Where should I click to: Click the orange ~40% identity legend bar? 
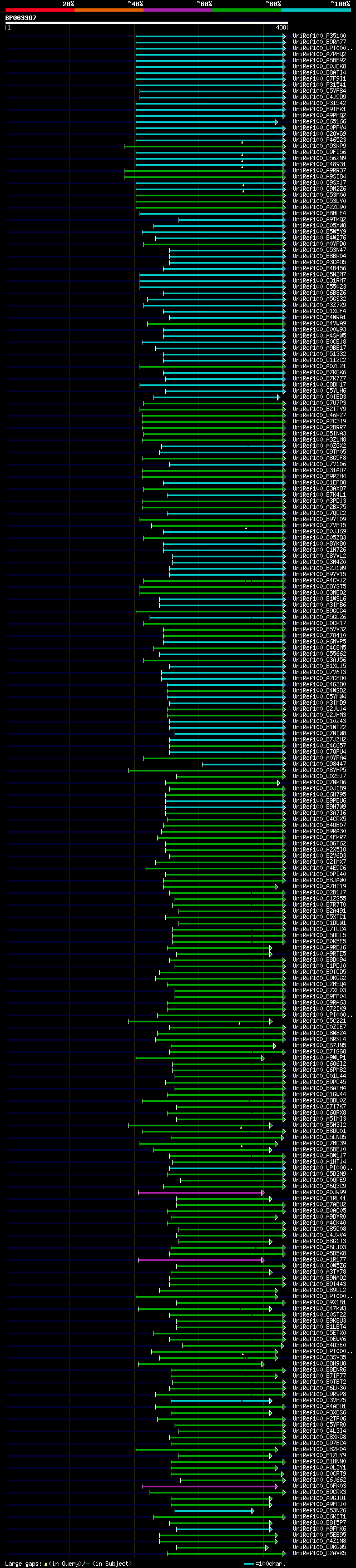click(x=109, y=10)
